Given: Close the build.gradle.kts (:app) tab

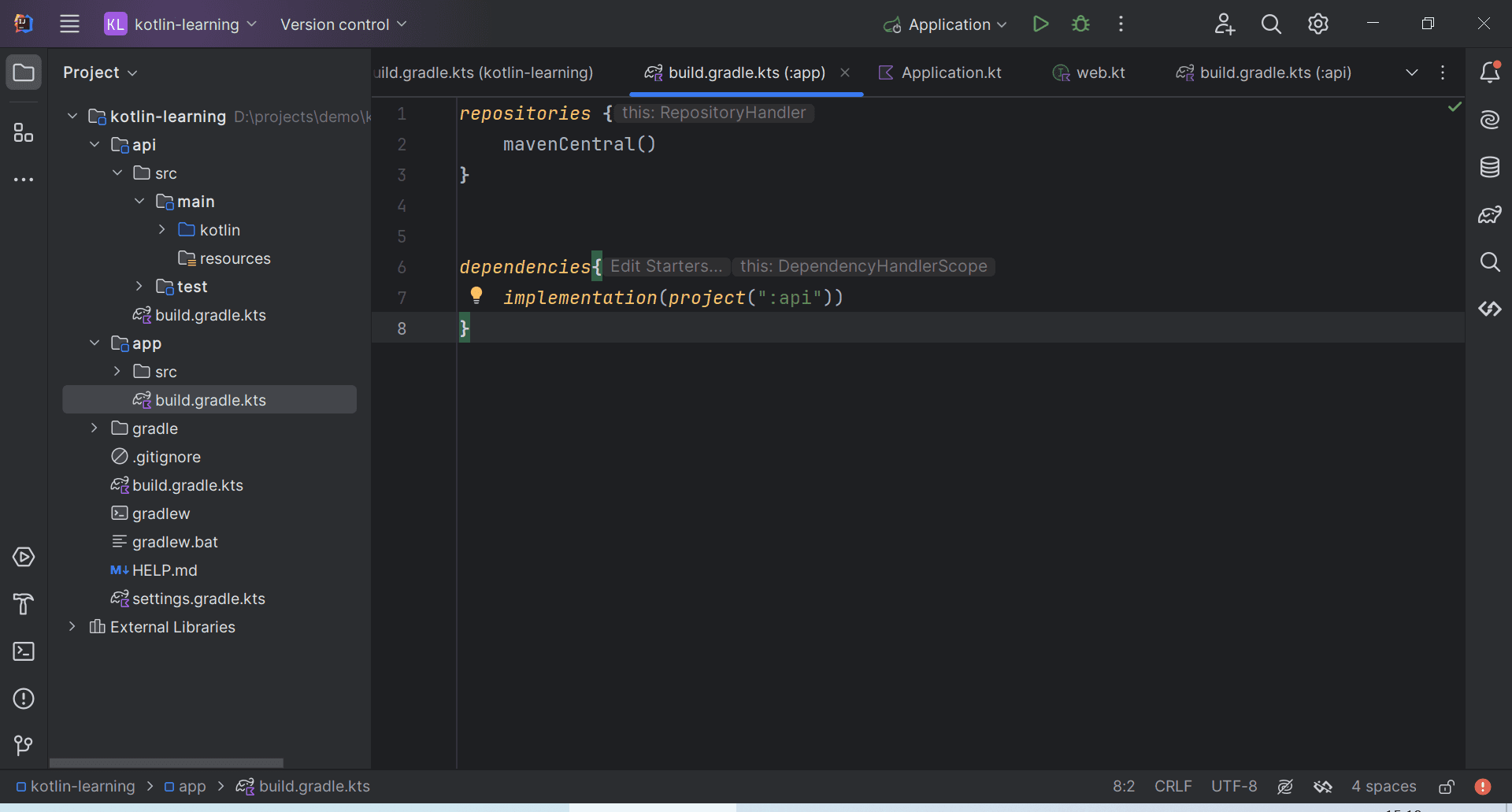Looking at the screenshot, I should (x=845, y=72).
